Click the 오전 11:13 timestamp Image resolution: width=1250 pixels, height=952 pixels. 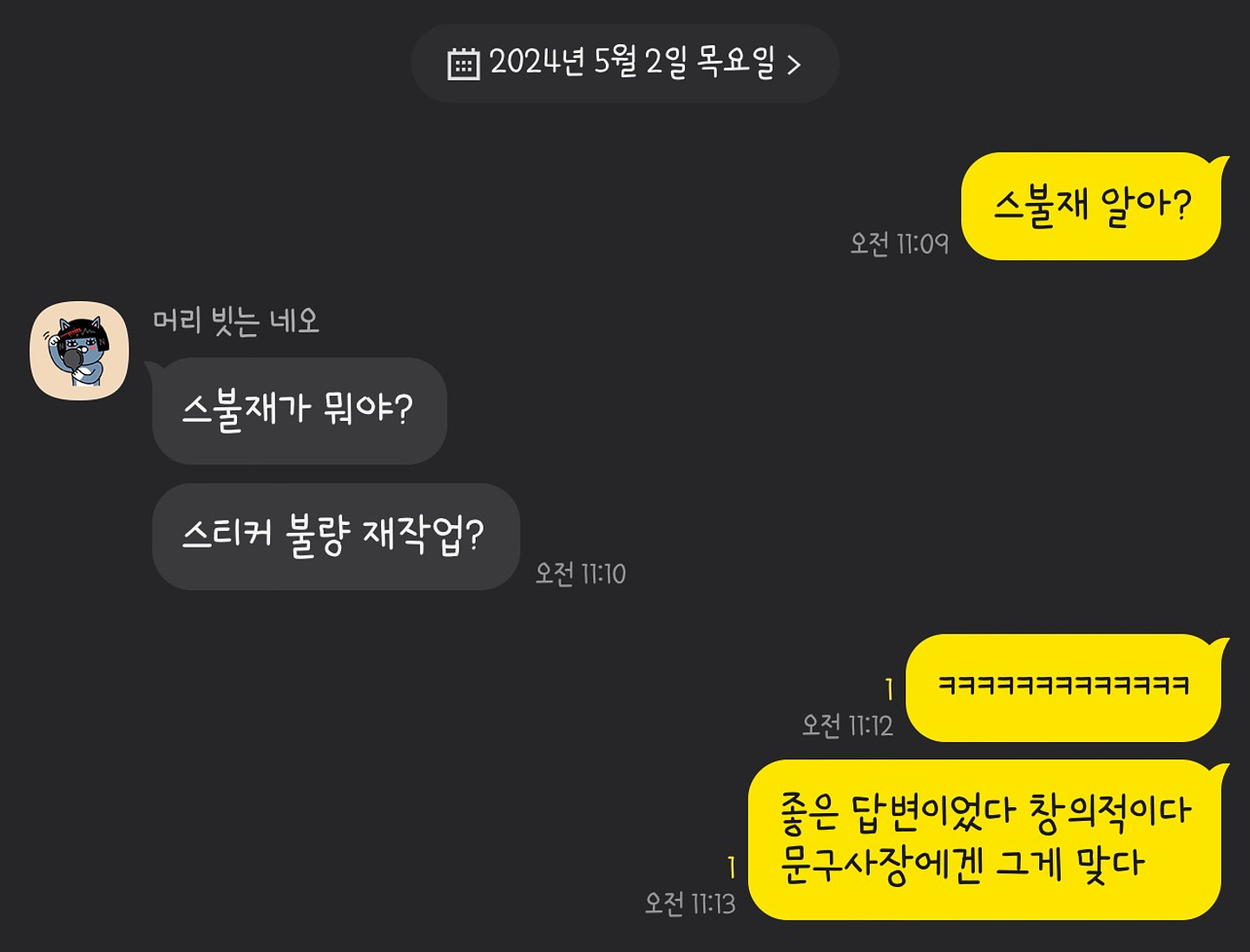pyautogui.click(x=690, y=904)
